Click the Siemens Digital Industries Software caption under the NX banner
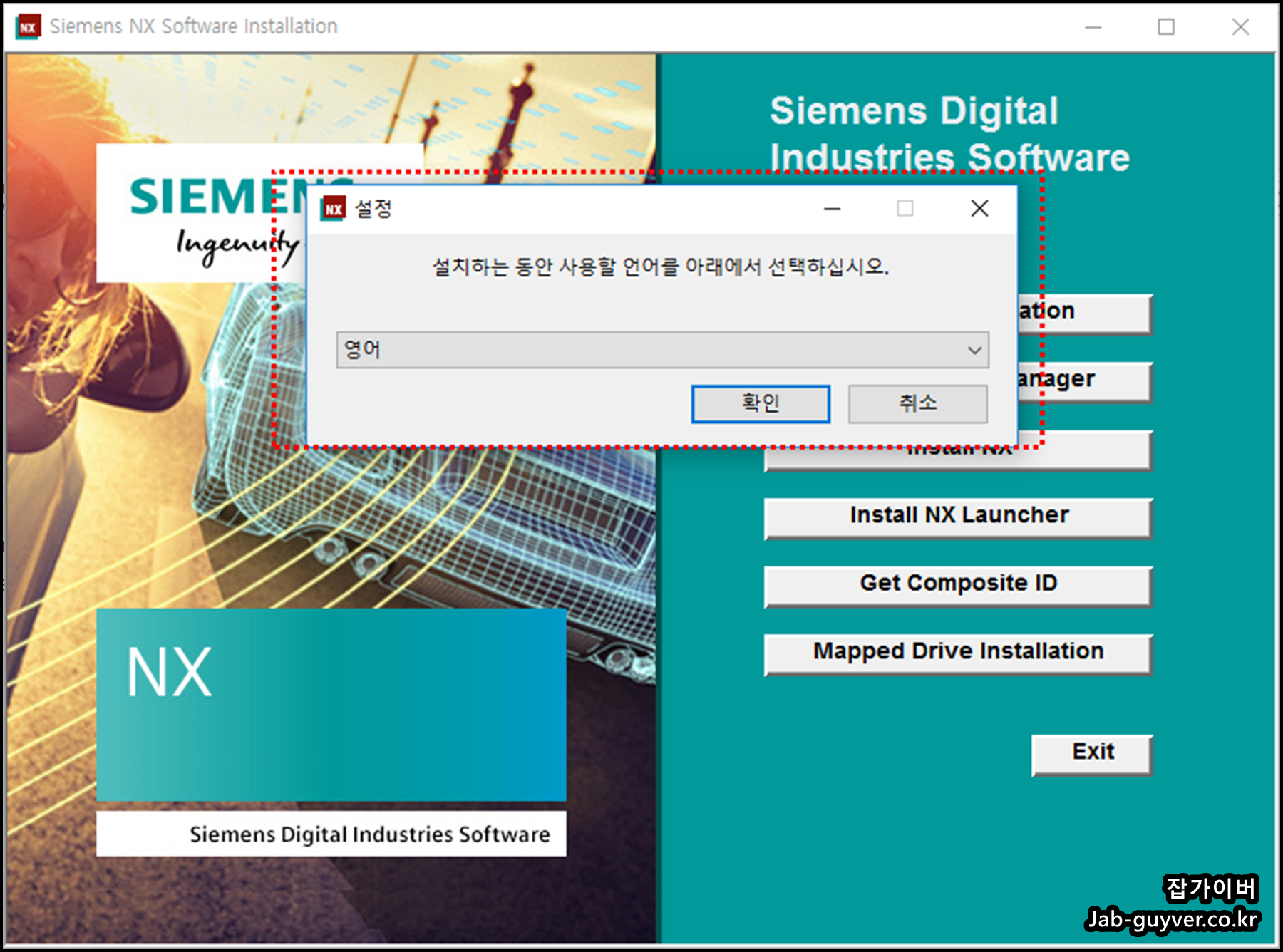The height and width of the screenshot is (952, 1283). tap(369, 834)
